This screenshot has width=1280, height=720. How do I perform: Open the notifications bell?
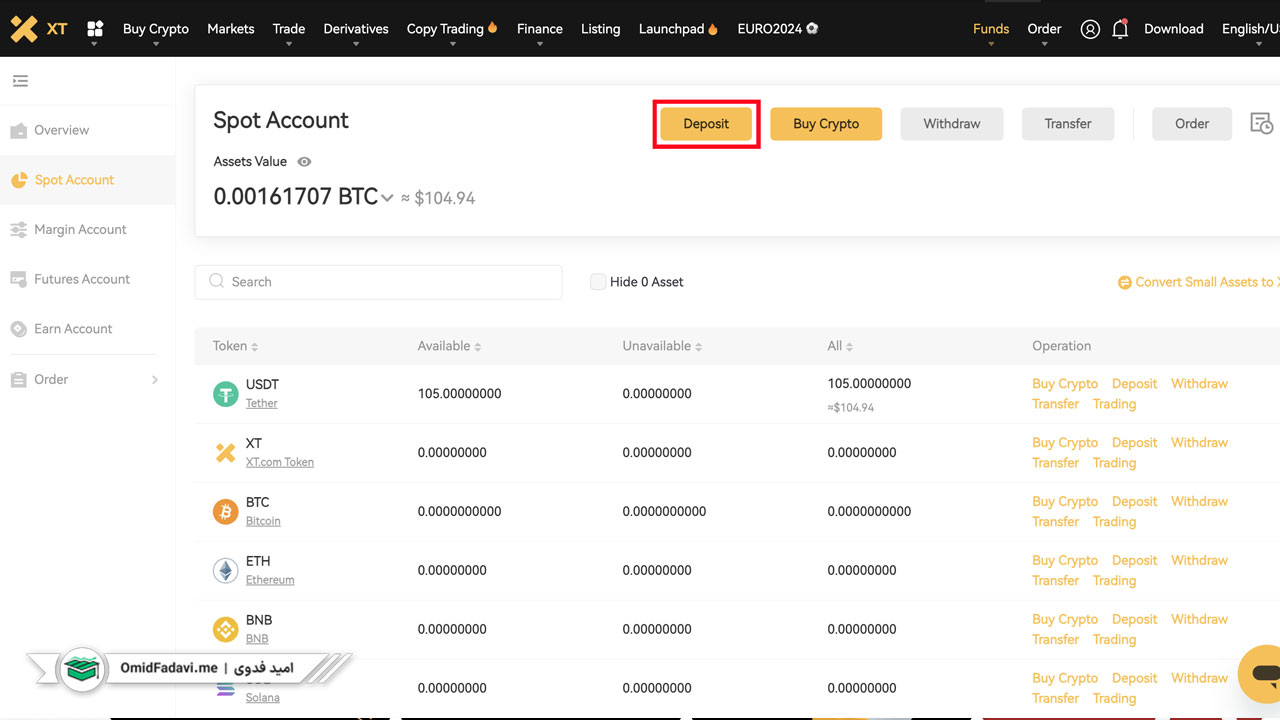(x=1120, y=29)
